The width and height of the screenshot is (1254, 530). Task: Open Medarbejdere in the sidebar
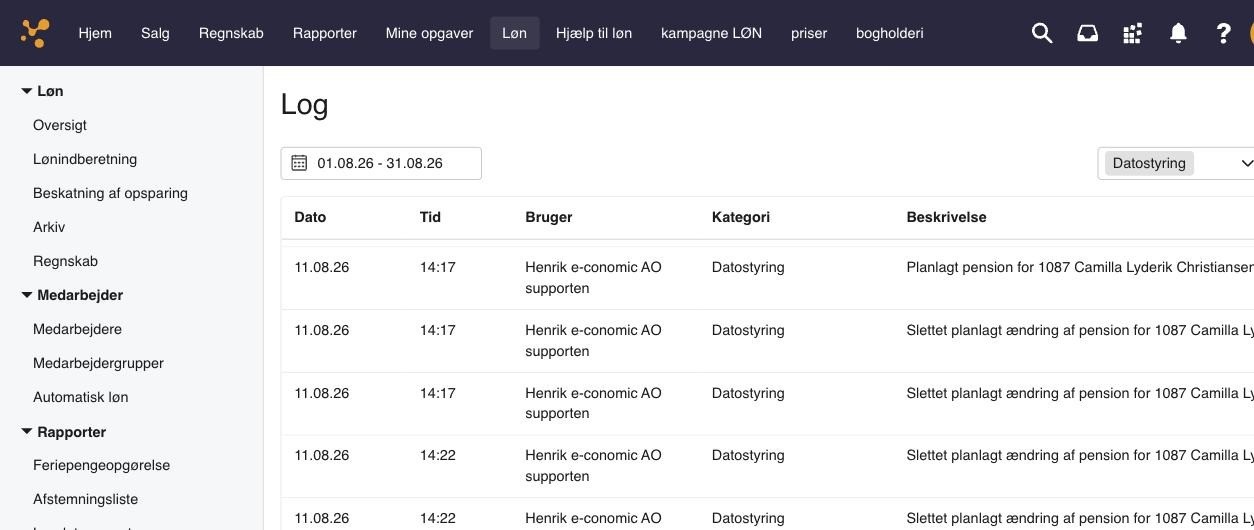pyautogui.click(x=77, y=329)
